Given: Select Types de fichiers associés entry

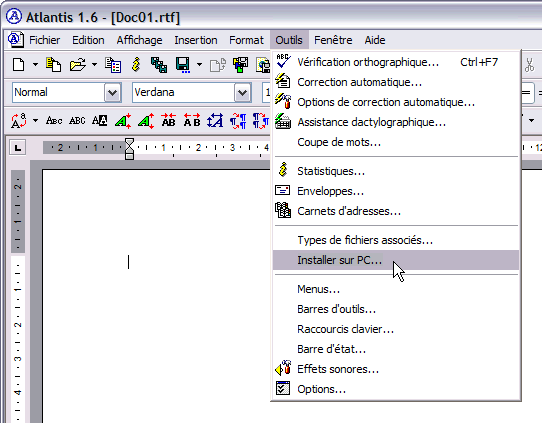Looking at the screenshot, I should pos(396,240).
